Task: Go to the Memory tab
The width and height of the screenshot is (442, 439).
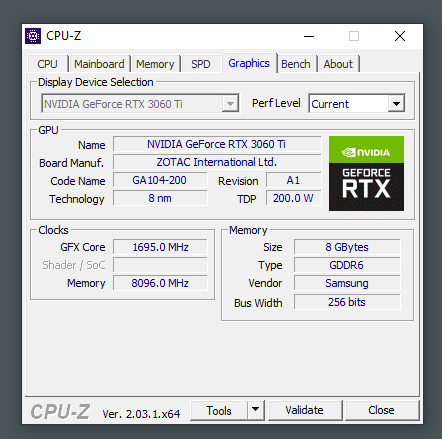Action: click(155, 64)
